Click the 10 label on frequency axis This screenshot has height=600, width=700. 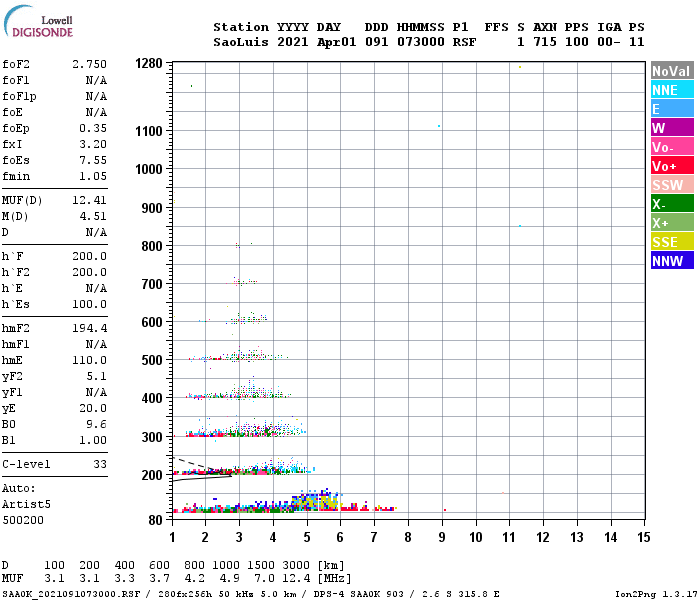pyautogui.click(x=475, y=537)
